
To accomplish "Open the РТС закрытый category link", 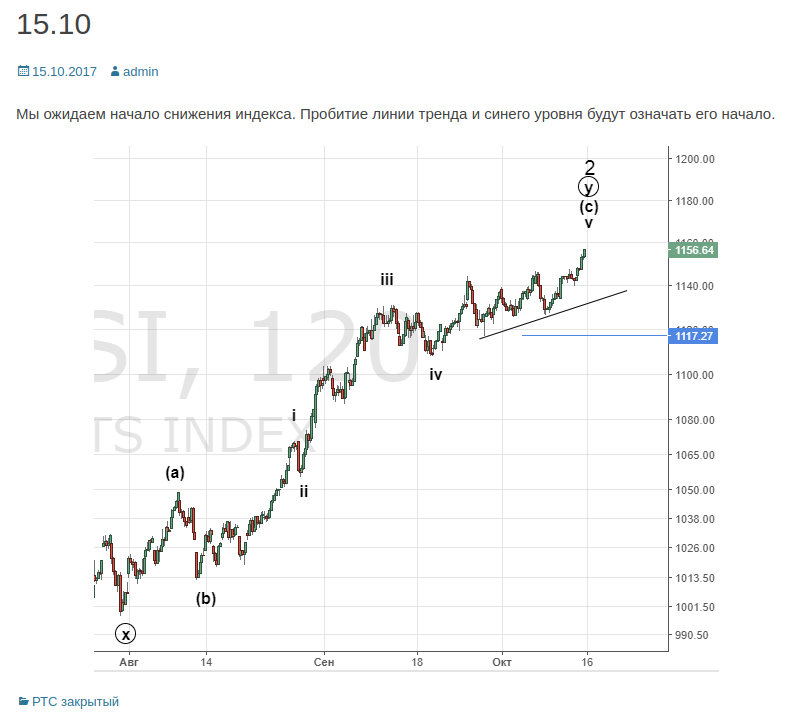I will (x=75, y=701).
